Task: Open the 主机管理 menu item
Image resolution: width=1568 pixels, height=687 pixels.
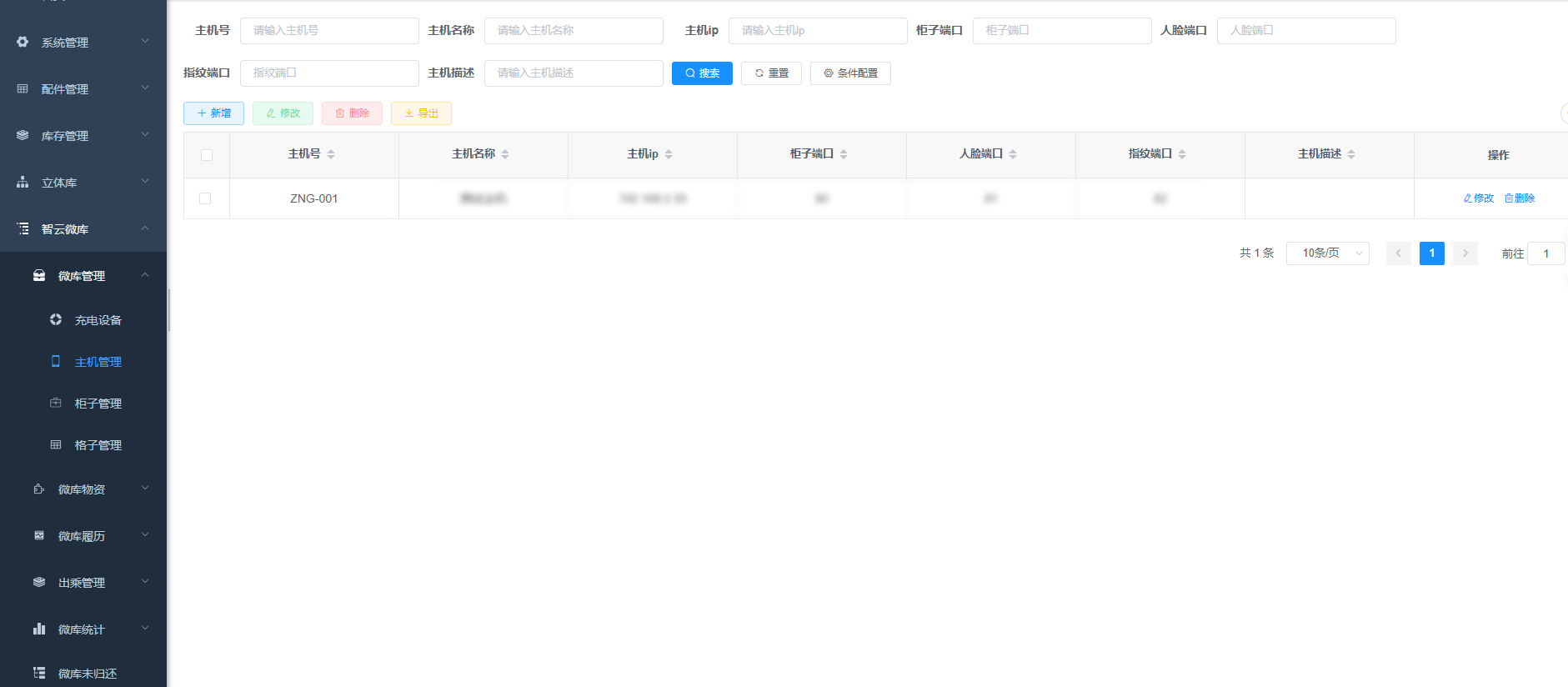Action: (98, 362)
